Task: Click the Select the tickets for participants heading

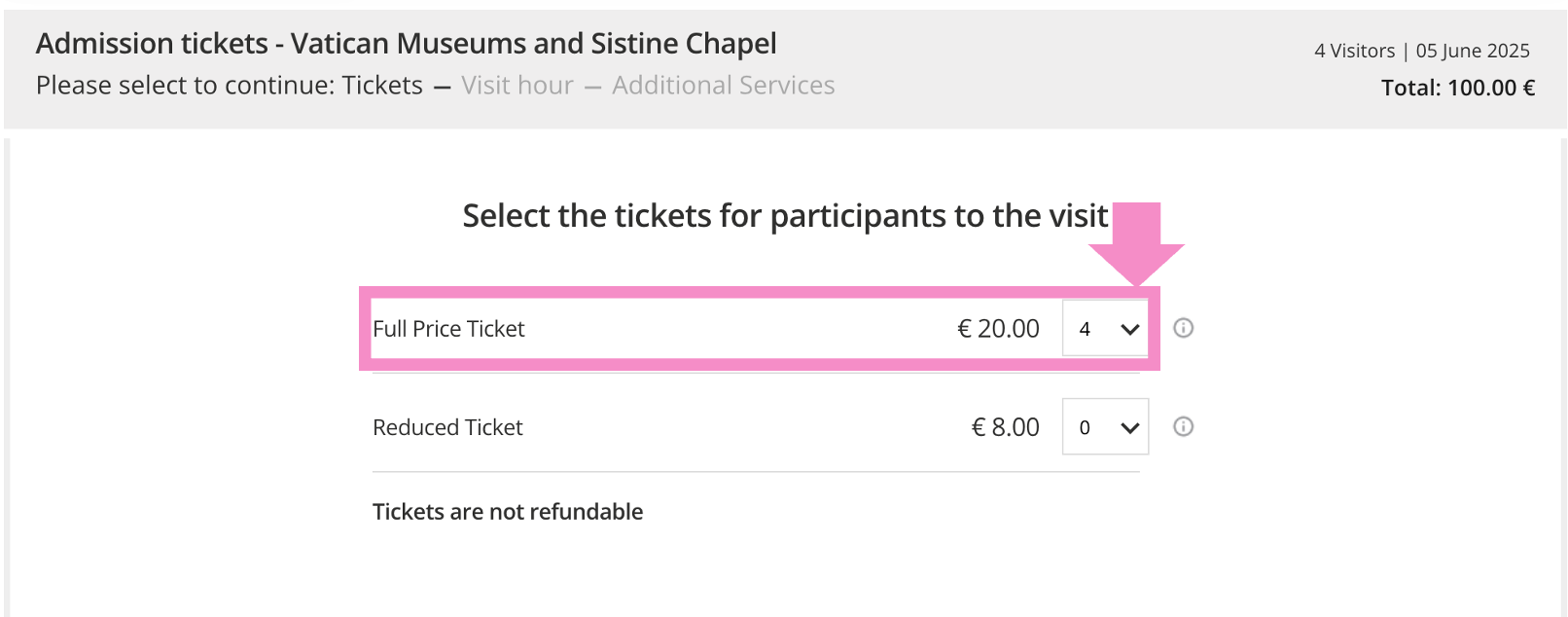Action: coord(784,216)
